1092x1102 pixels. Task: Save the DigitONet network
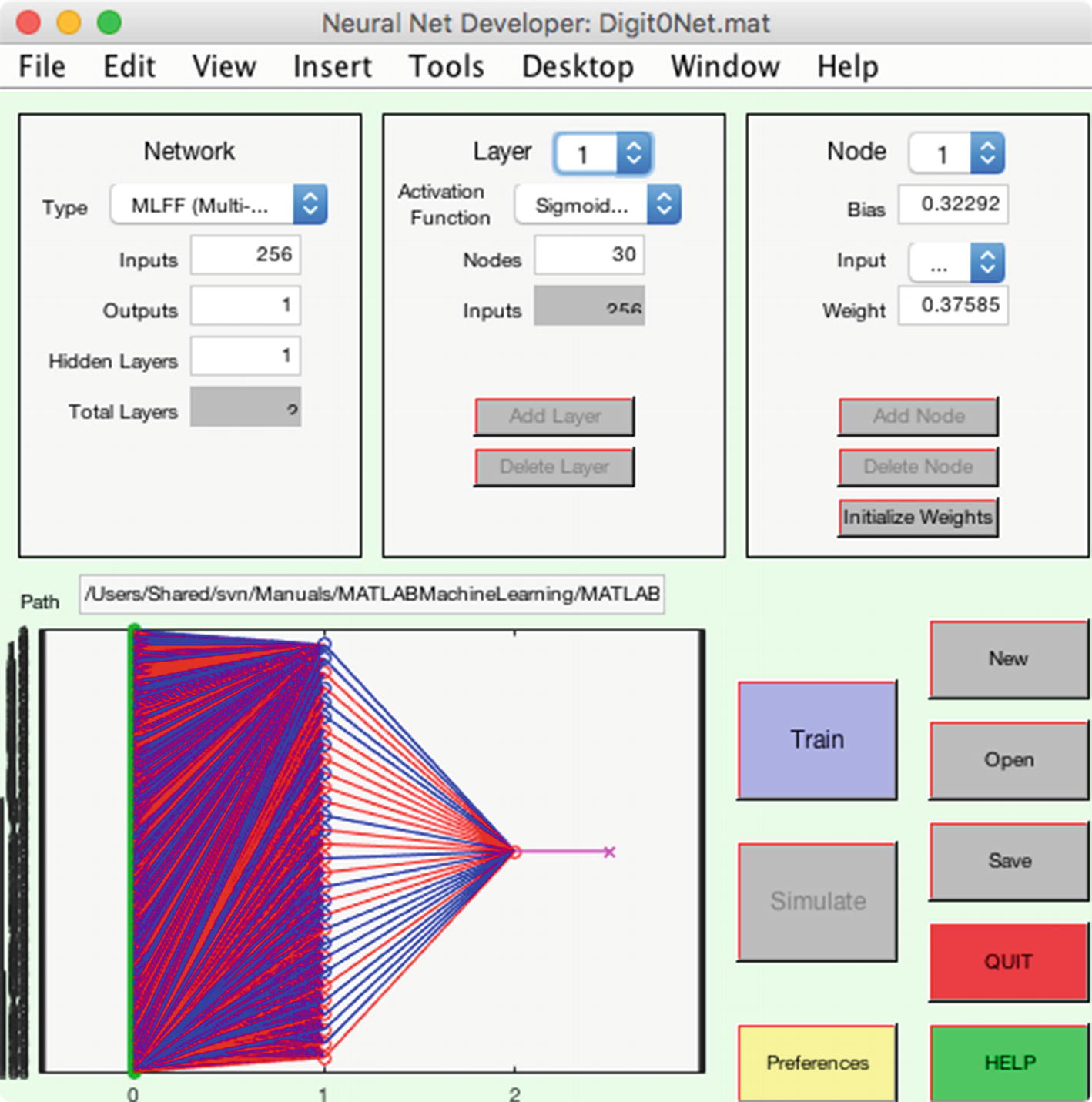1007,861
